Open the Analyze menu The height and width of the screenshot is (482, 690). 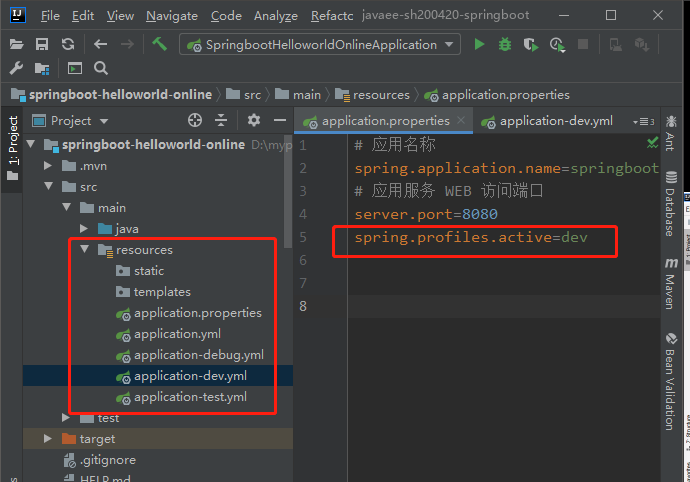pos(276,16)
